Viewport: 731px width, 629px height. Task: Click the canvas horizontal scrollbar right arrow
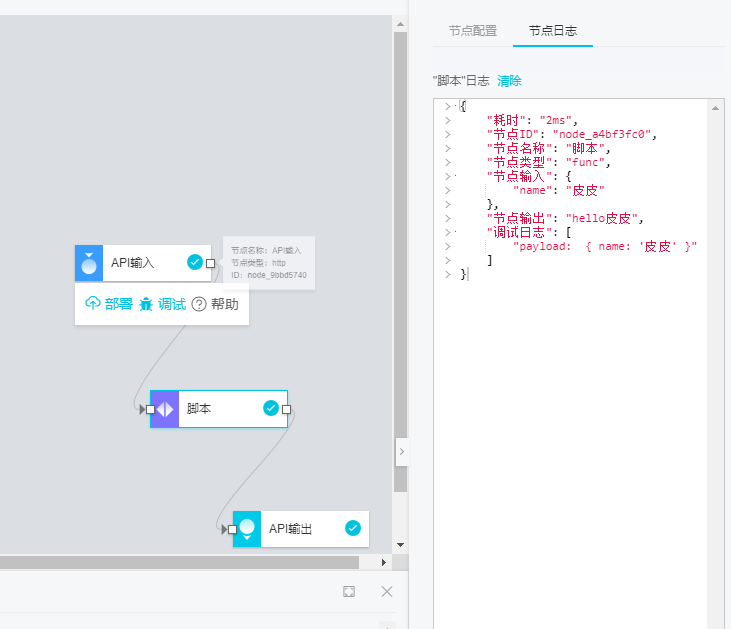[x=383, y=562]
